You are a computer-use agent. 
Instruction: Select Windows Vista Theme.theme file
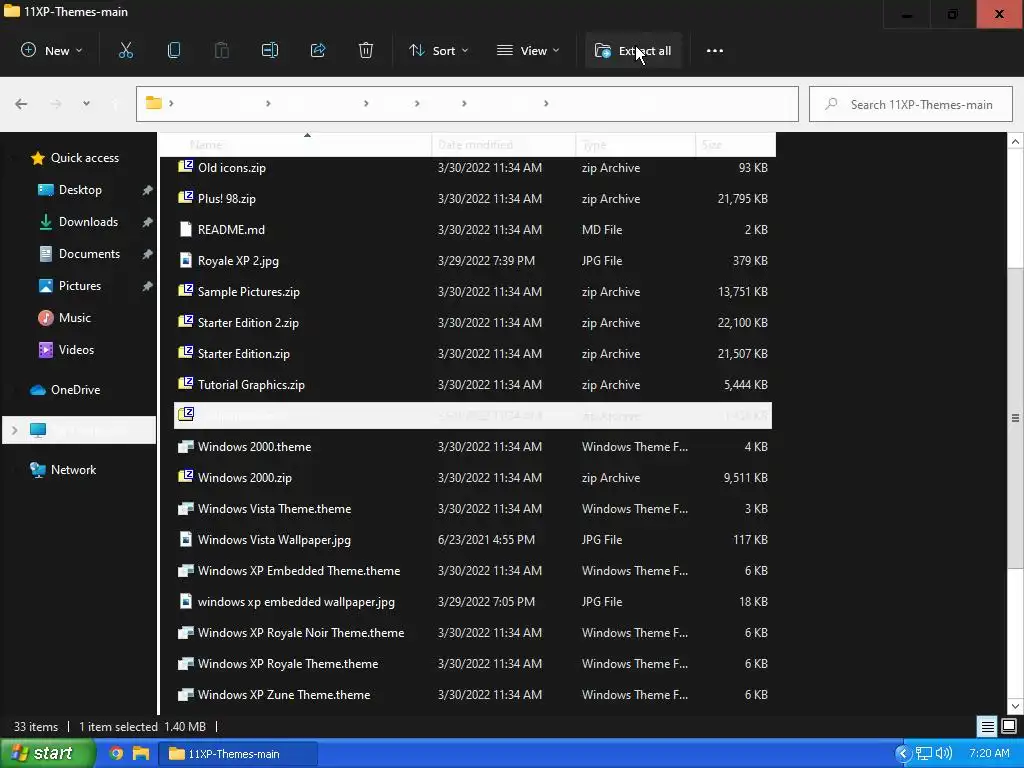pos(473,509)
